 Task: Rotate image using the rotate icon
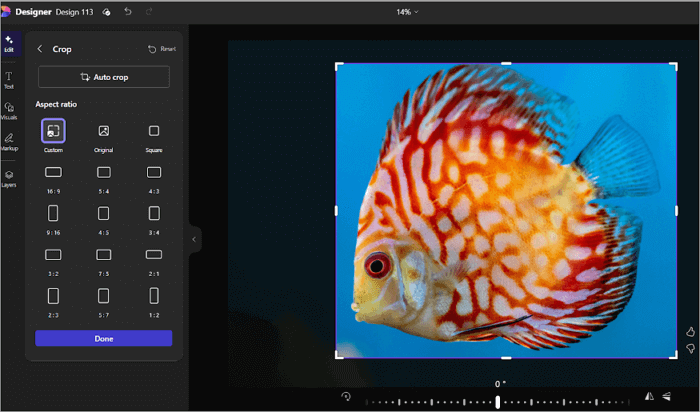point(346,397)
